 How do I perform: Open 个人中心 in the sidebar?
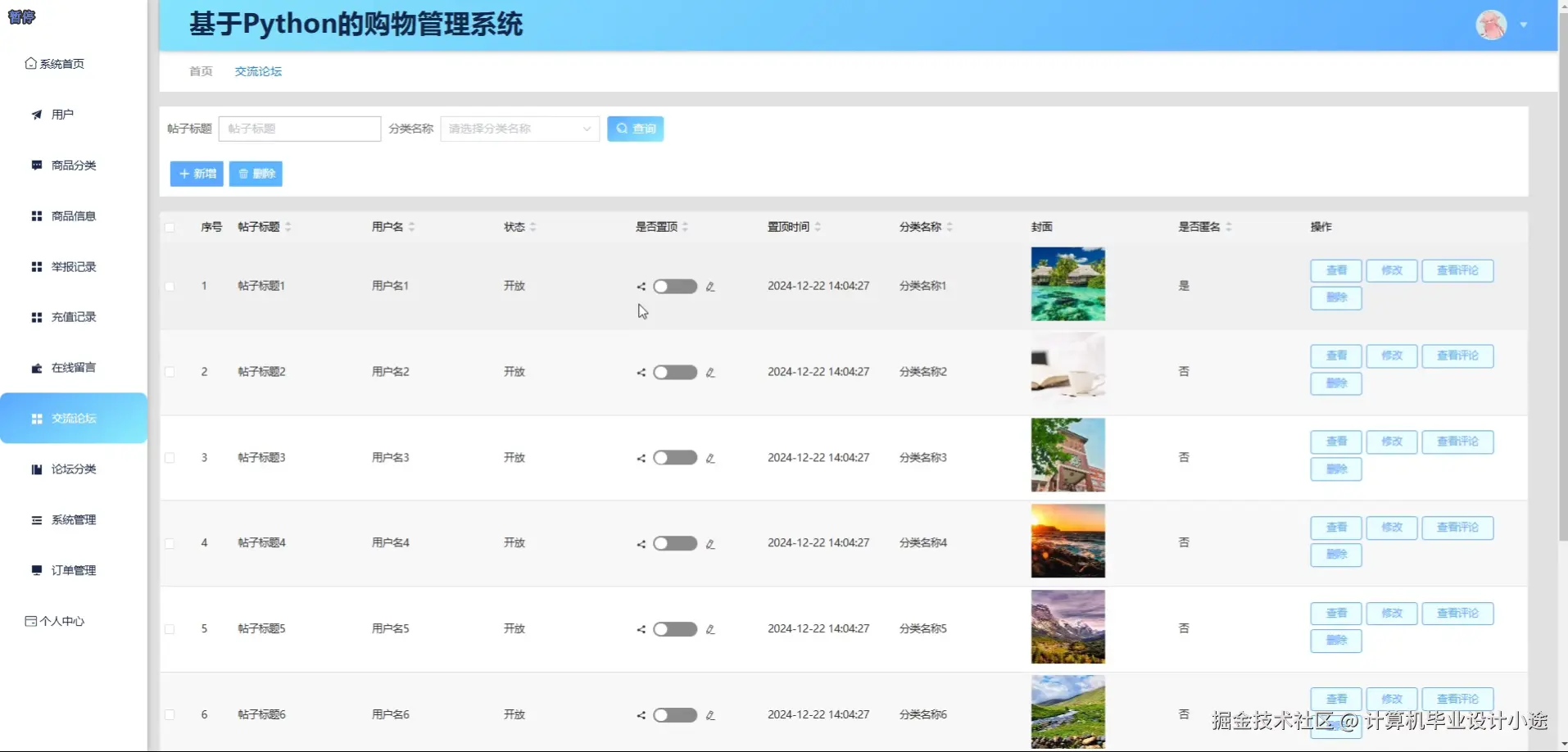pyautogui.click(x=55, y=622)
